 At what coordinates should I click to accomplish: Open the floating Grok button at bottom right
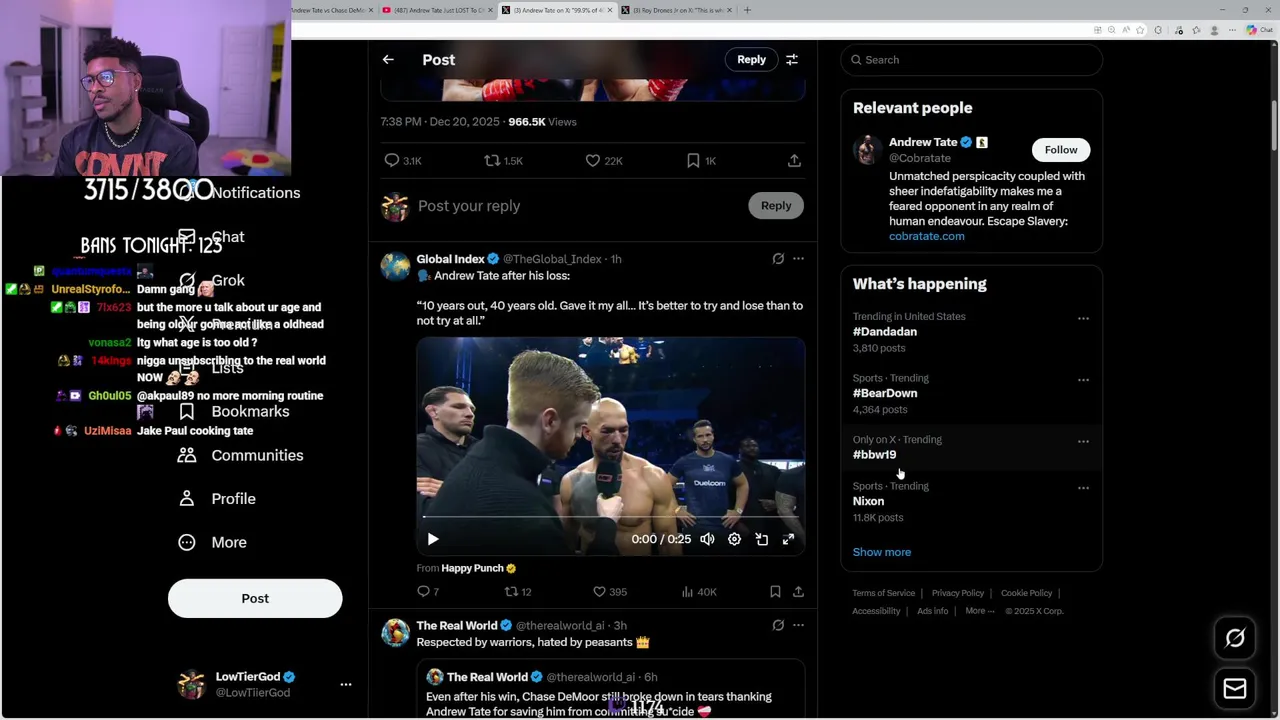[1235, 638]
